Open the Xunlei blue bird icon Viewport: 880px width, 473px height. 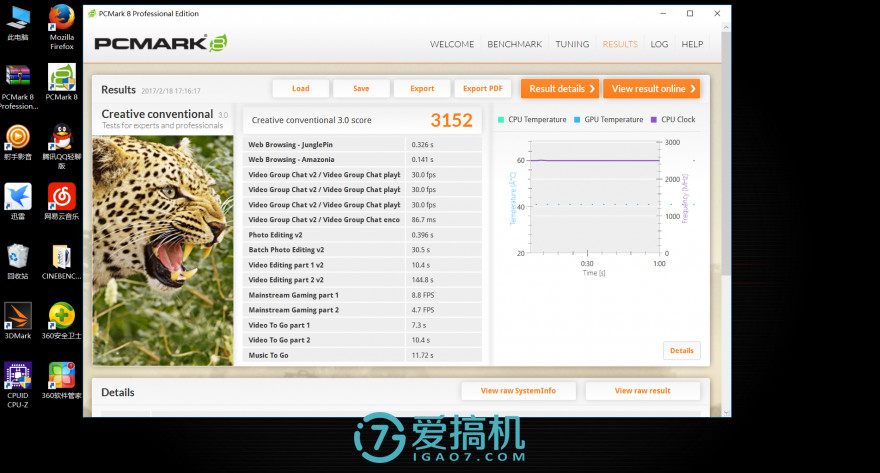18,201
